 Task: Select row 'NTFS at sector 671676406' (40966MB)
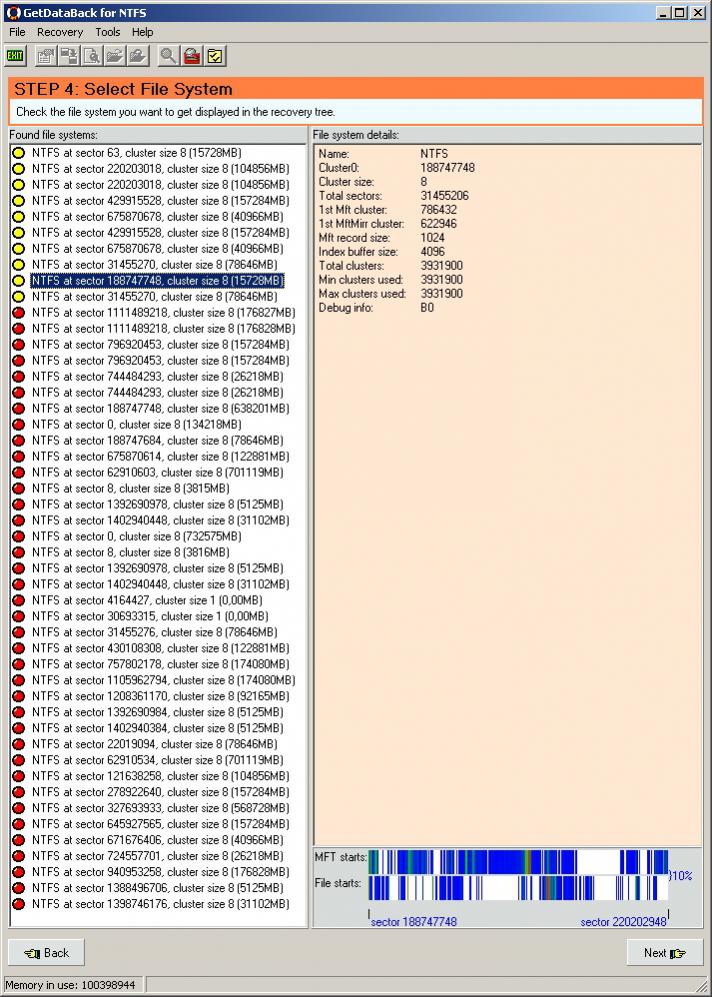[158, 840]
